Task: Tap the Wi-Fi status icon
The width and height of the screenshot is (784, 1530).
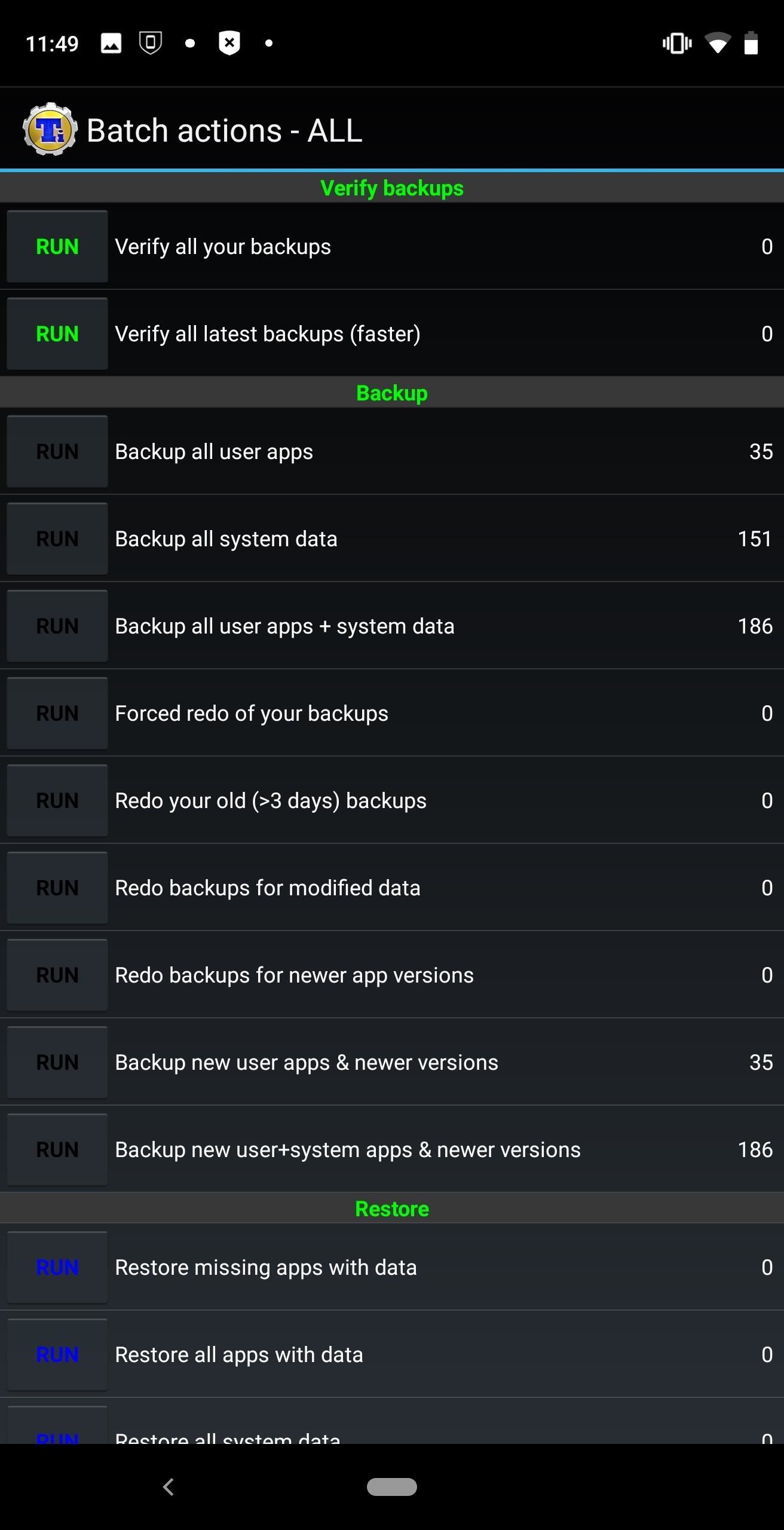Action: [x=718, y=43]
